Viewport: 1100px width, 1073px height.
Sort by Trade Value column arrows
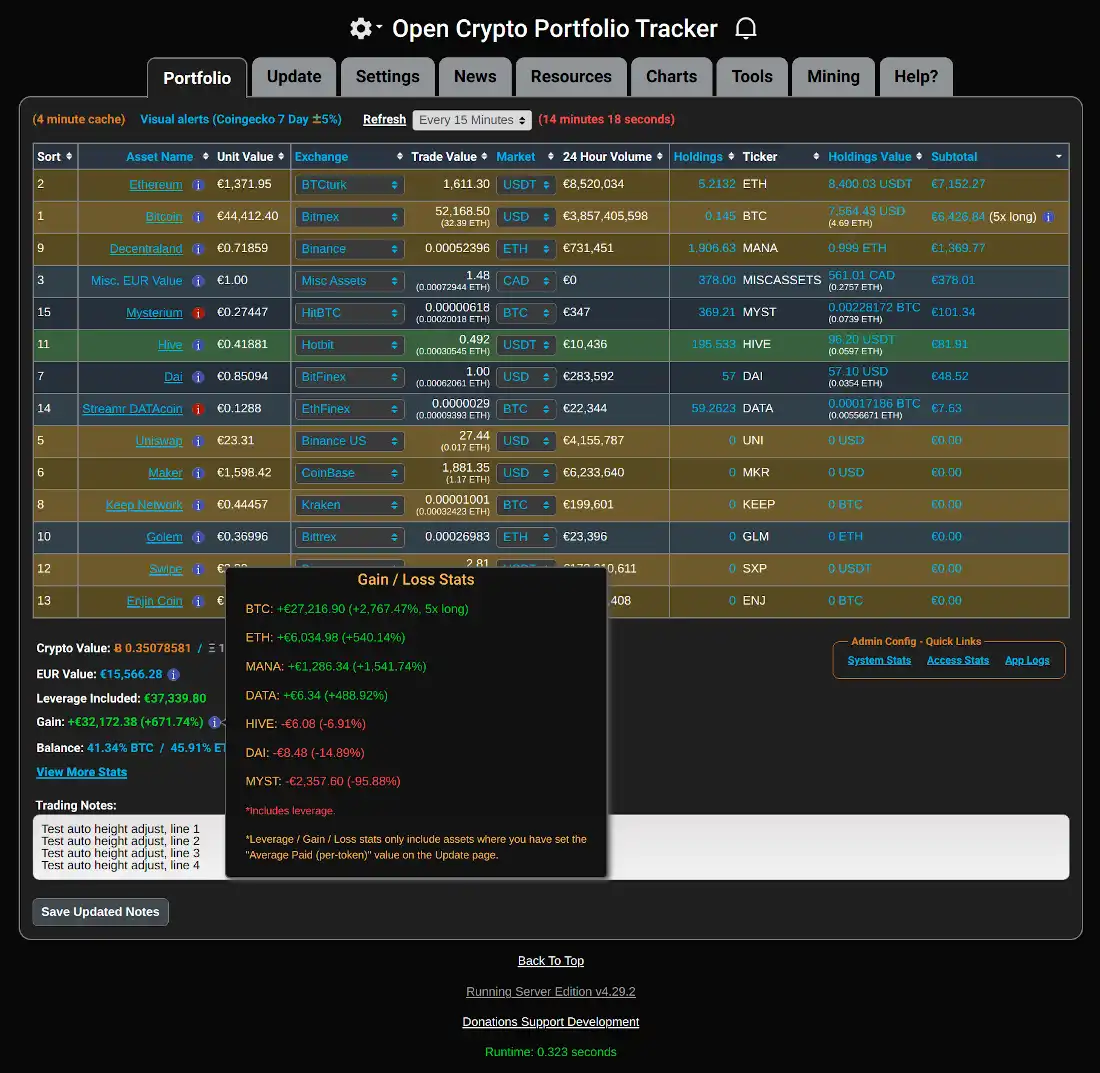click(484, 156)
